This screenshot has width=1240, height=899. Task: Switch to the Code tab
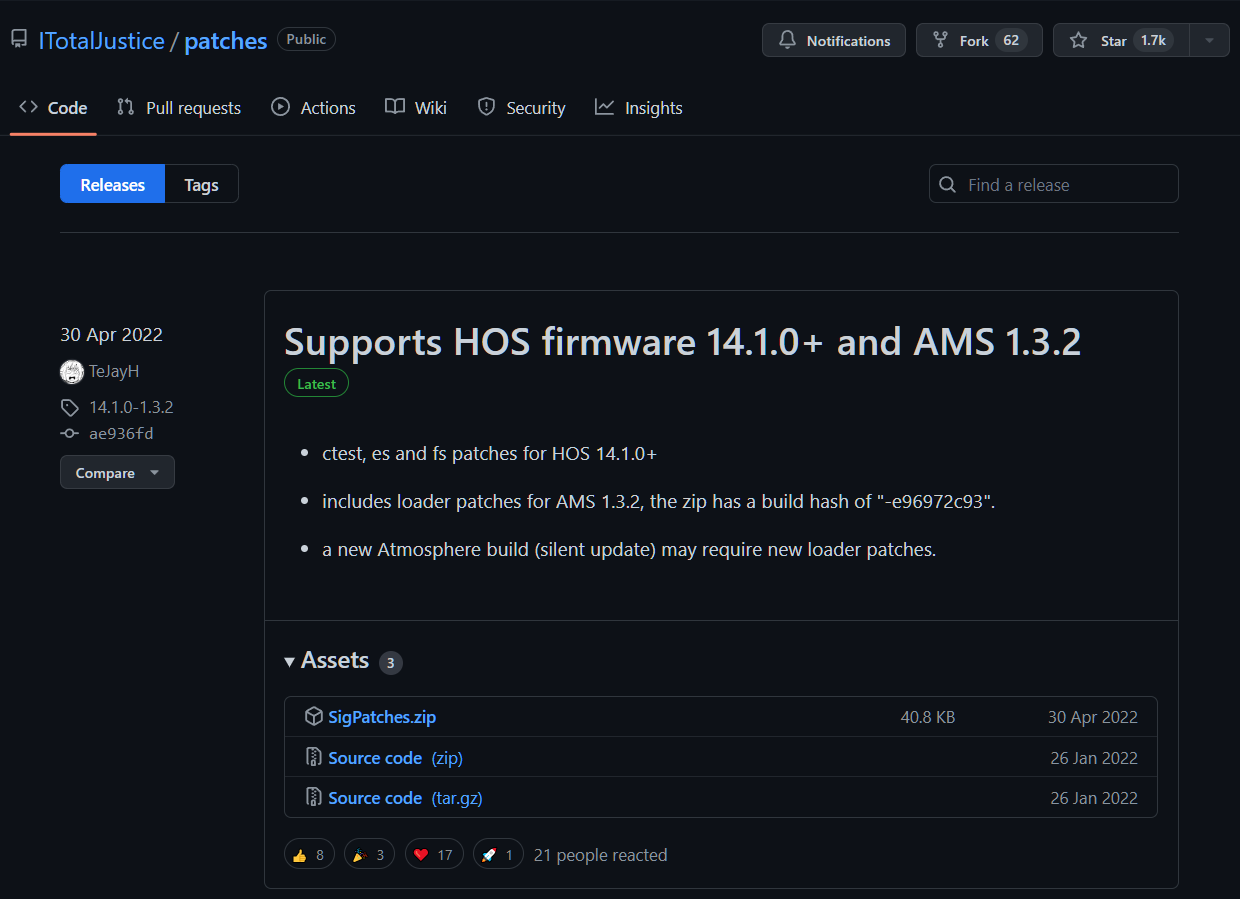(x=53, y=107)
